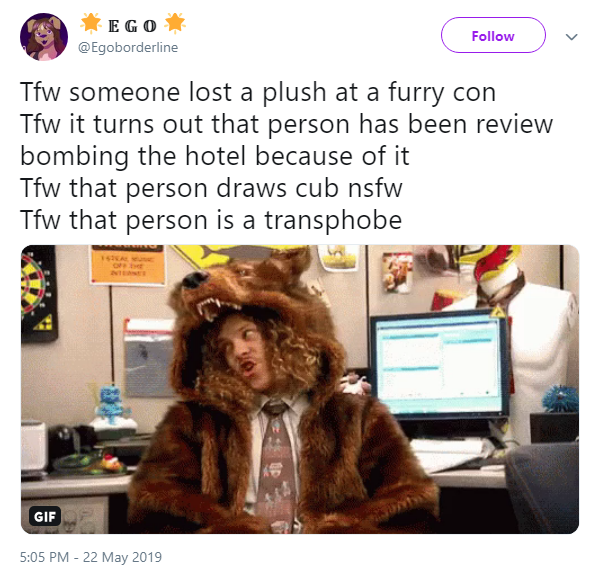Open the @Egoborderline handle link

coord(128,48)
